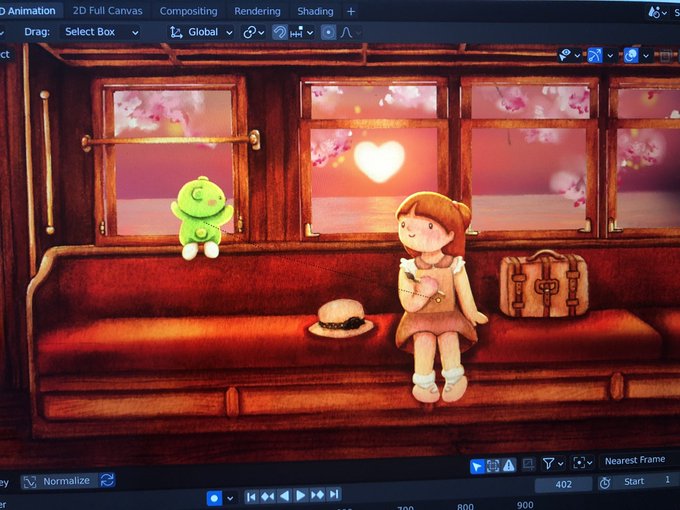Select the proportional falloff curve icon
Screen dimensions: 680x510
[346, 33]
